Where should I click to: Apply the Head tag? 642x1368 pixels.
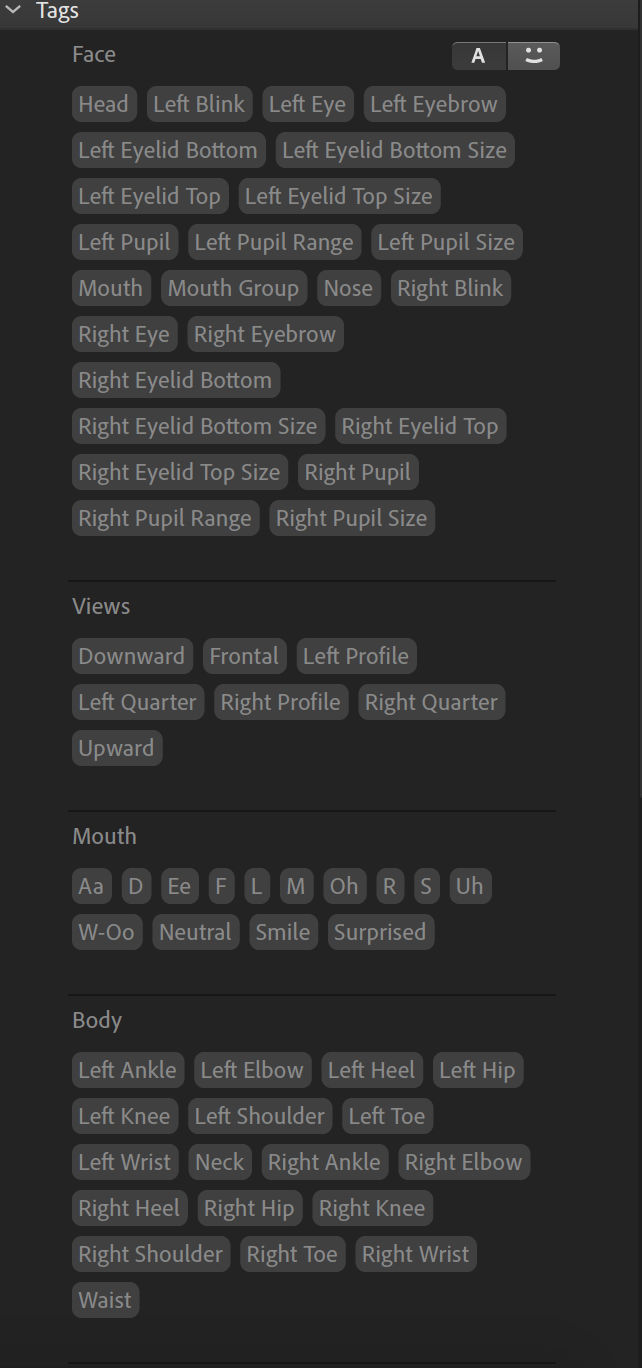[x=103, y=104]
